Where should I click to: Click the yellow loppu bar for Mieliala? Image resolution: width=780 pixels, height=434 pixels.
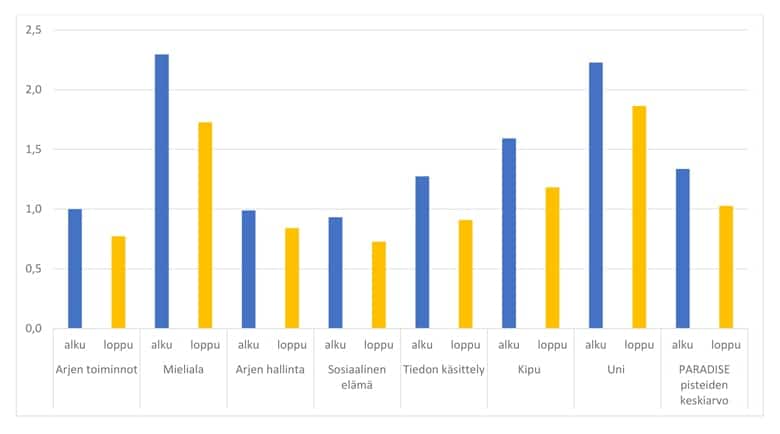205,225
